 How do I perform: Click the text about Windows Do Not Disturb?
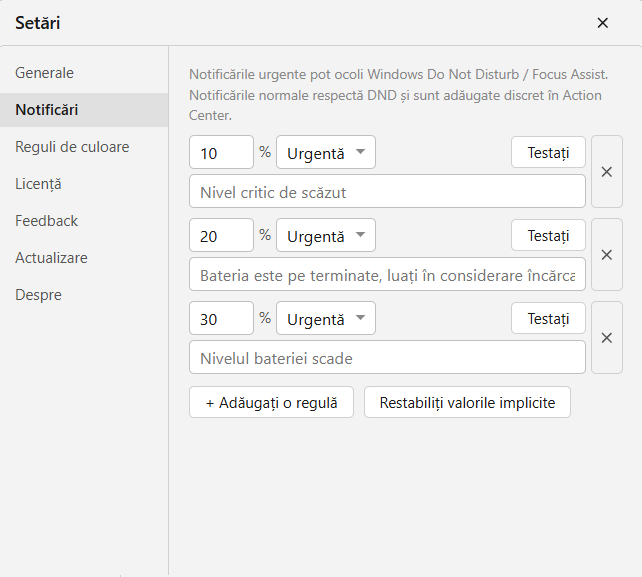point(398,95)
